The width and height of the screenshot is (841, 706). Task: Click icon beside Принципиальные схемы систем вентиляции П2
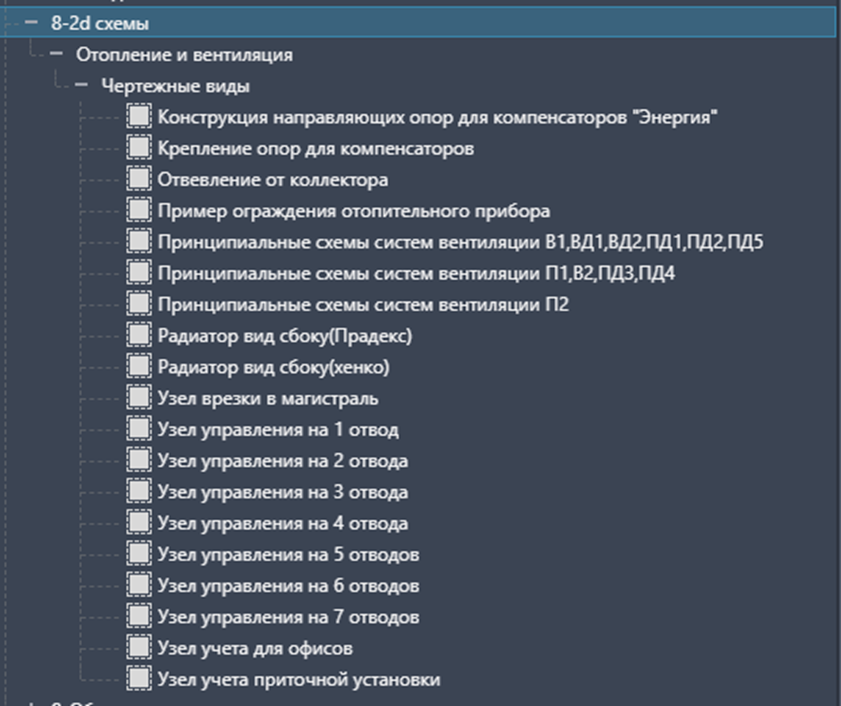coord(139,304)
